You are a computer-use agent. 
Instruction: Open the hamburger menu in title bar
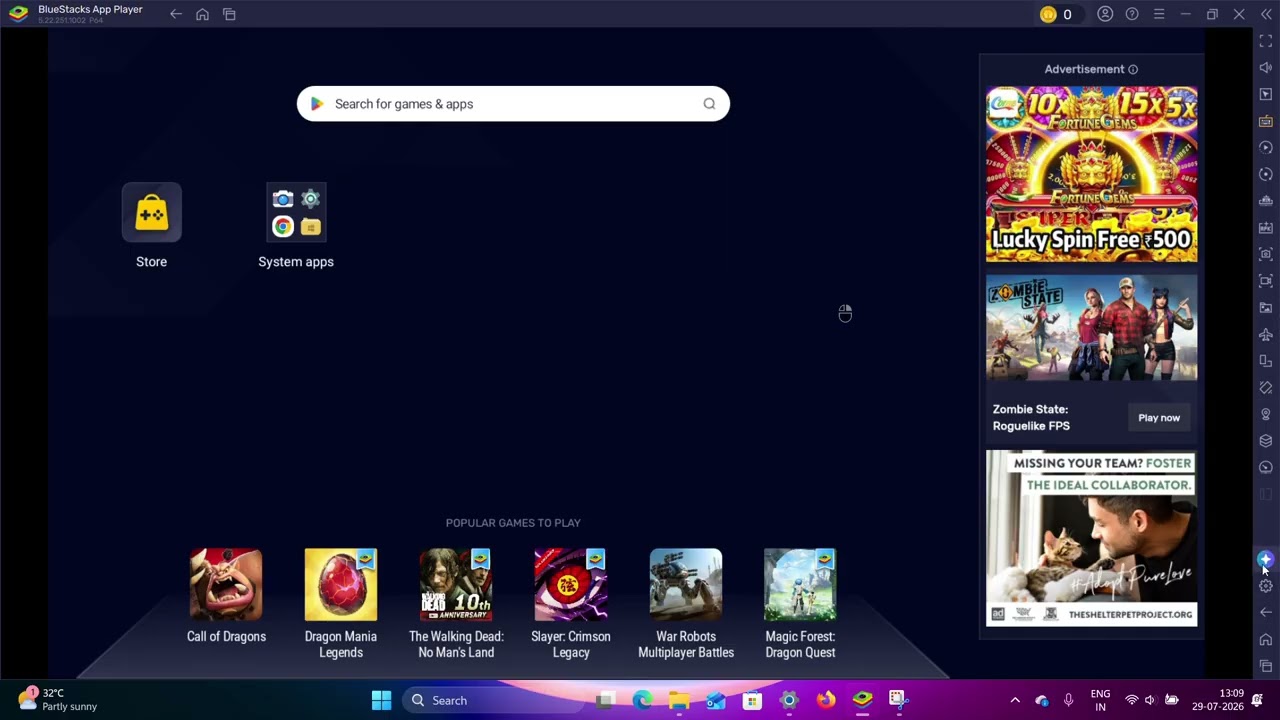(1159, 14)
